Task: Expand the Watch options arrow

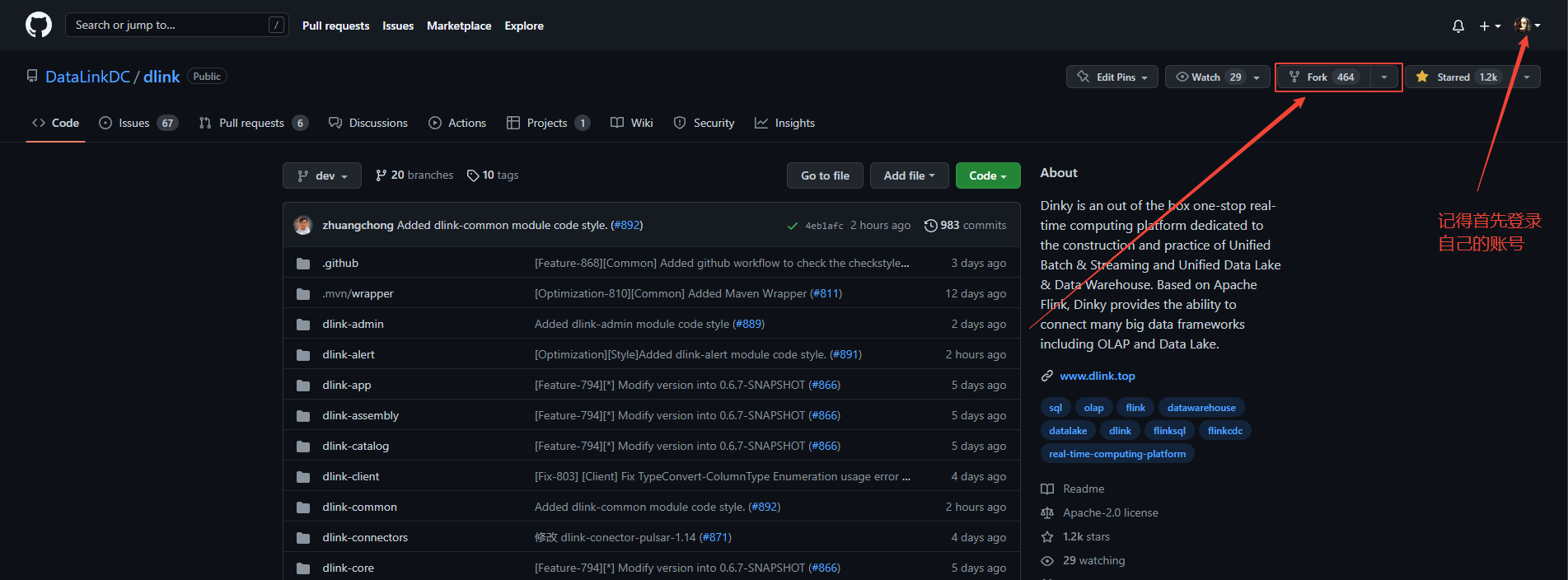Action: coord(1257,77)
